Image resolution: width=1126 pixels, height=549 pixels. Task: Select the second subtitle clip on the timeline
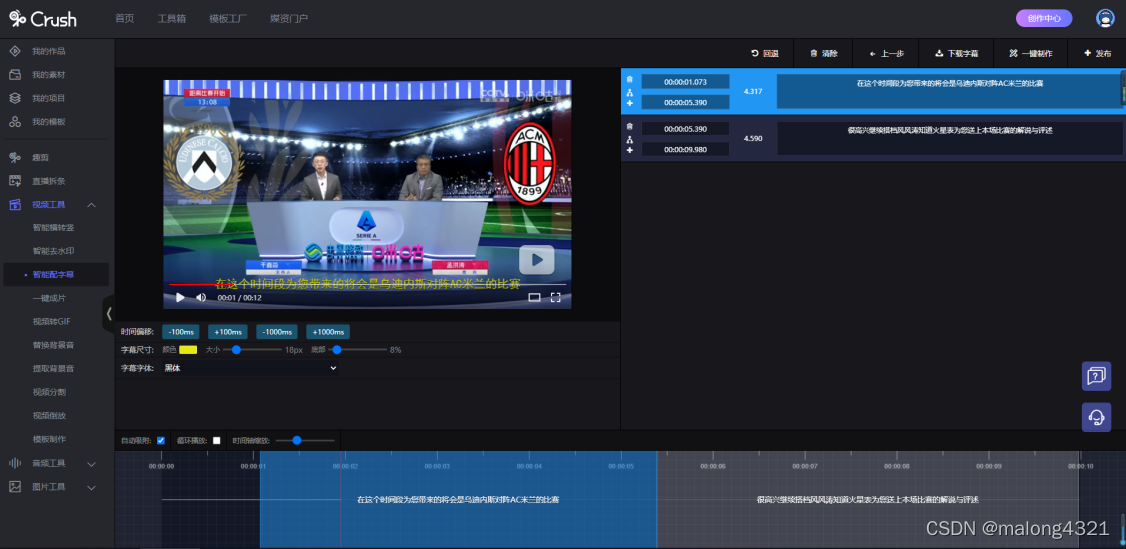pyautogui.click(x=867, y=499)
